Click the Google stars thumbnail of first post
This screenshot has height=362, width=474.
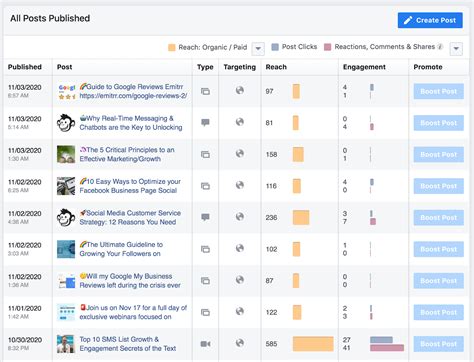pos(66,92)
